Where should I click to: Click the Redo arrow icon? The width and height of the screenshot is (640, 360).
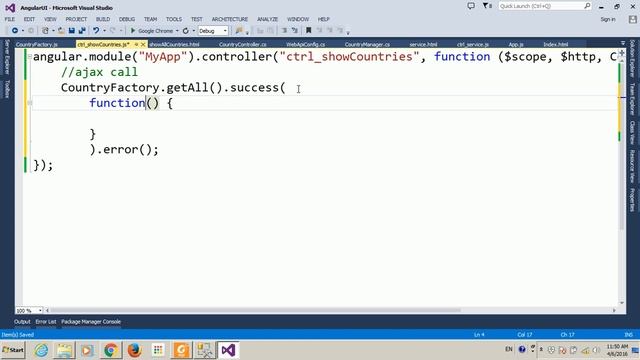113,31
